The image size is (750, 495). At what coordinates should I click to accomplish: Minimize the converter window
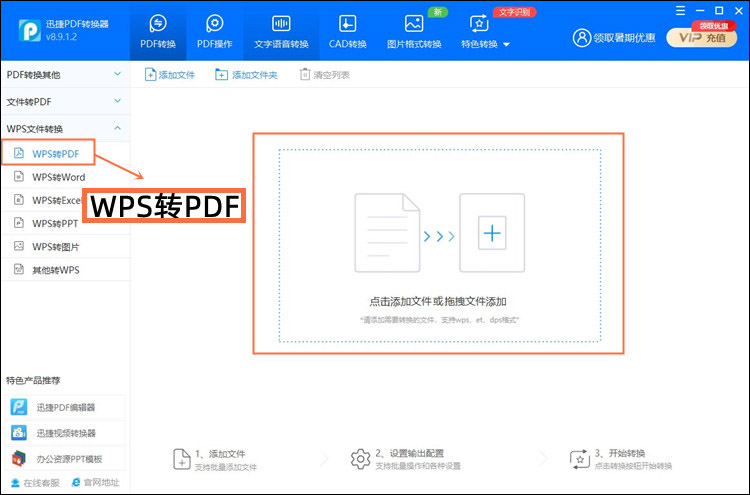point(700,11)
